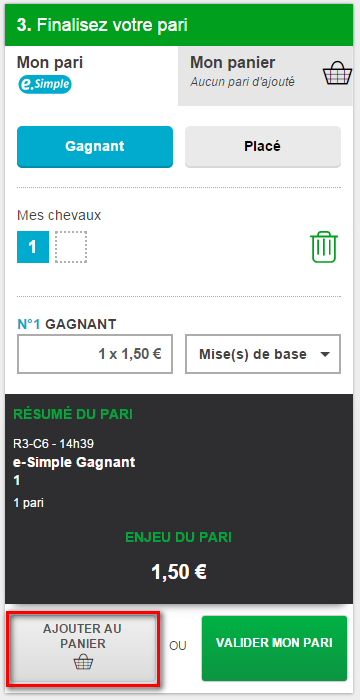Viewport: 360px width, 700px height.
Task: Switch to the Mon panier tab
Action: click(266, 75)
